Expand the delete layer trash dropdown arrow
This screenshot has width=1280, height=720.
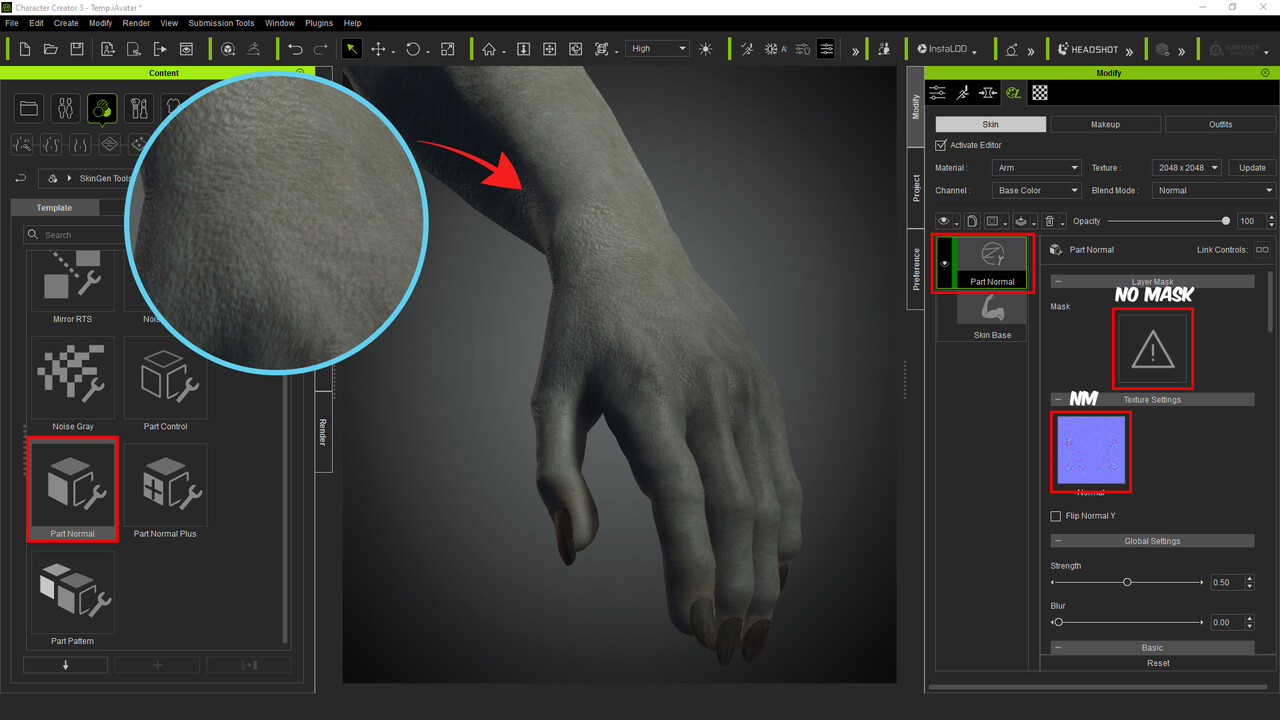pos(1063,223)
